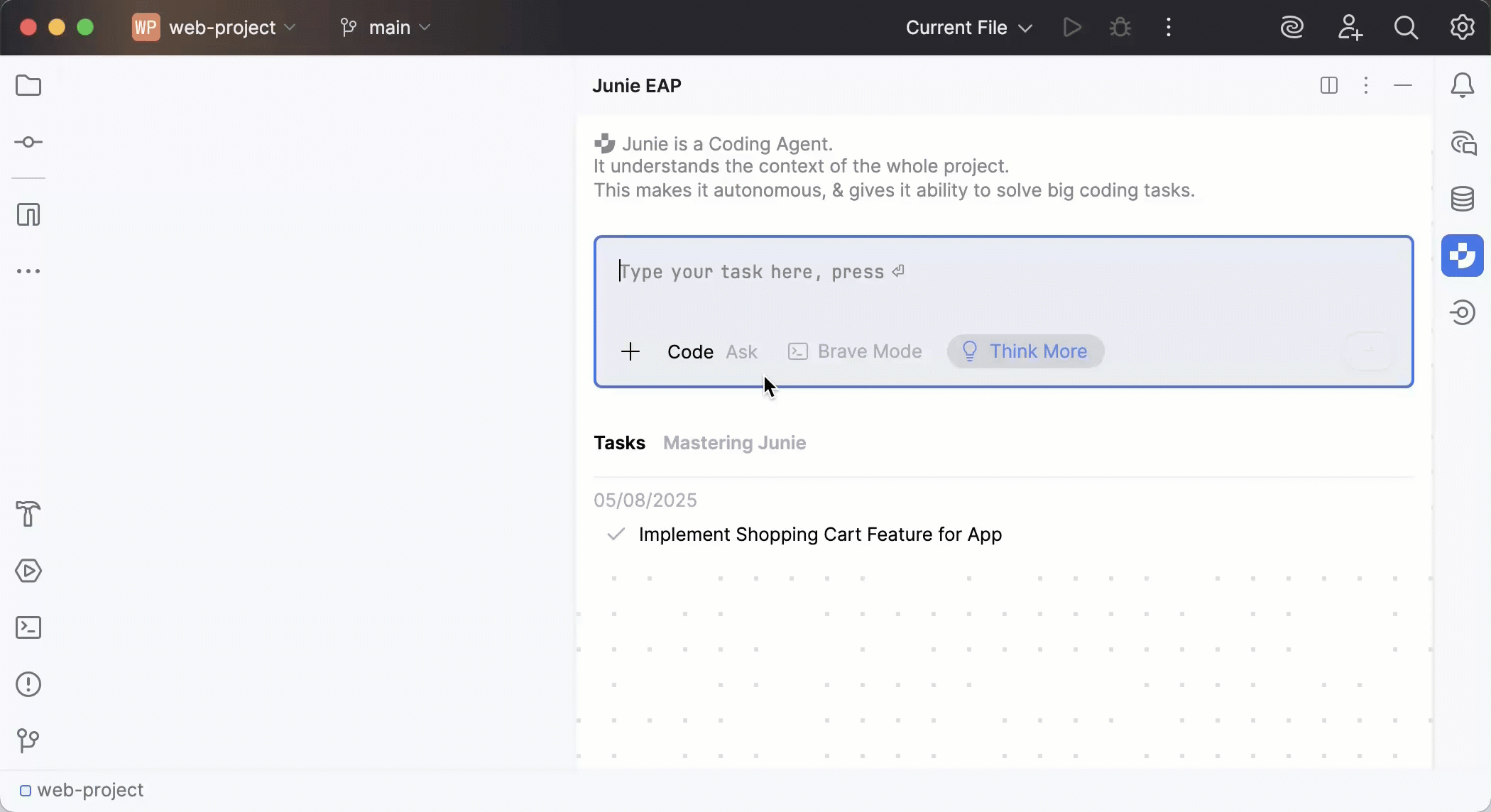Open the Services tool window
The image size is (1491, 812).
pos(28,571)
